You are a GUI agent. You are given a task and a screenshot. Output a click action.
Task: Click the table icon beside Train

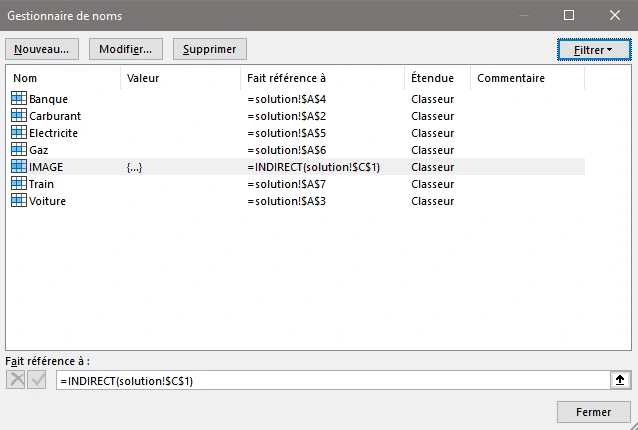19,184
